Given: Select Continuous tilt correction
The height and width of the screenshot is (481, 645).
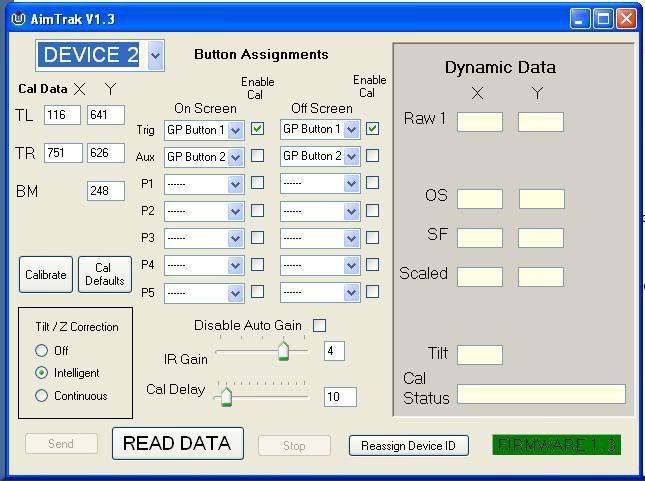Looking at the screenshot, I should [x=41, y=395].
